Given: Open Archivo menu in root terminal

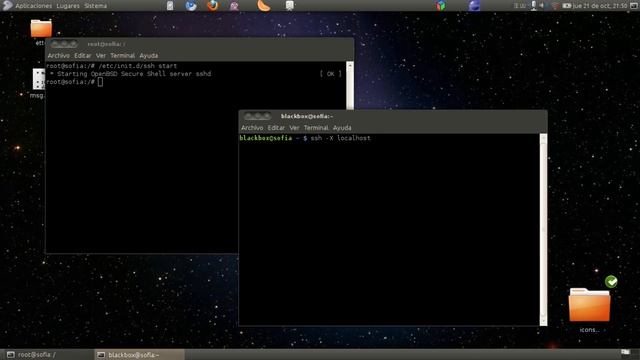Looking at the screenshot, I should pos(58,56).
